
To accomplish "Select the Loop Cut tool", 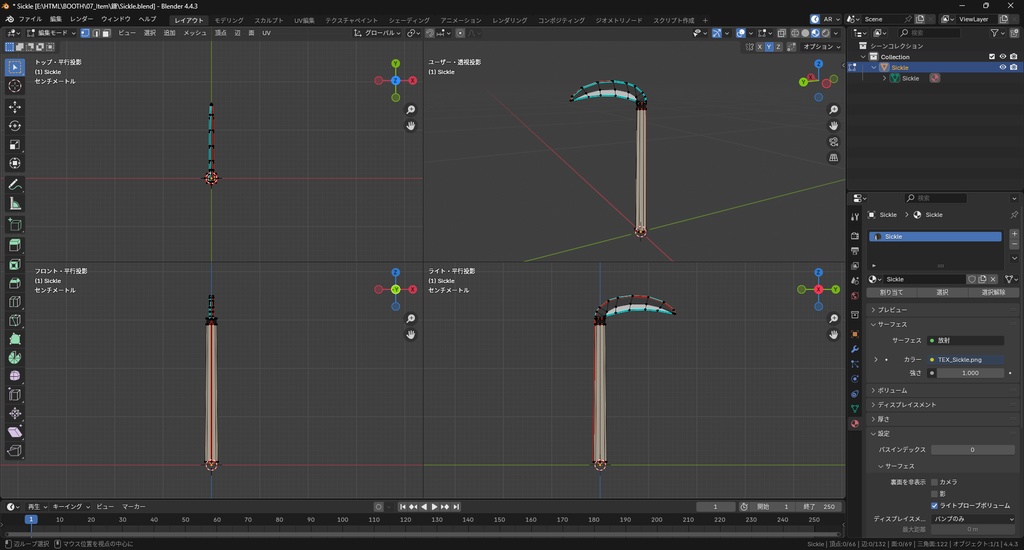I will click(x=14, y=302).
